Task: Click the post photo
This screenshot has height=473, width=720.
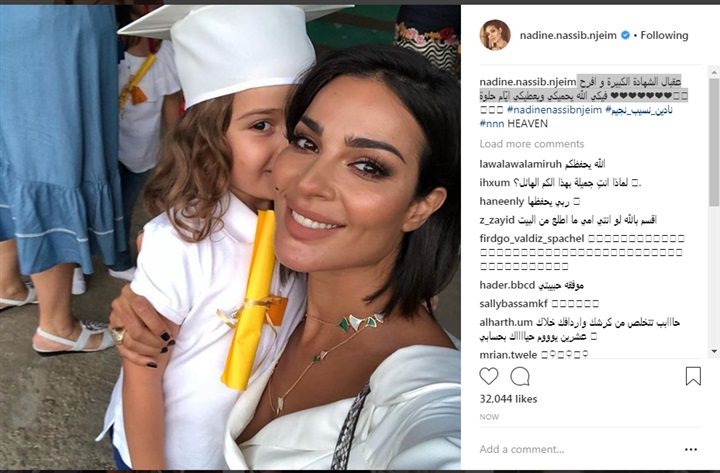Action: coord(230,237)
